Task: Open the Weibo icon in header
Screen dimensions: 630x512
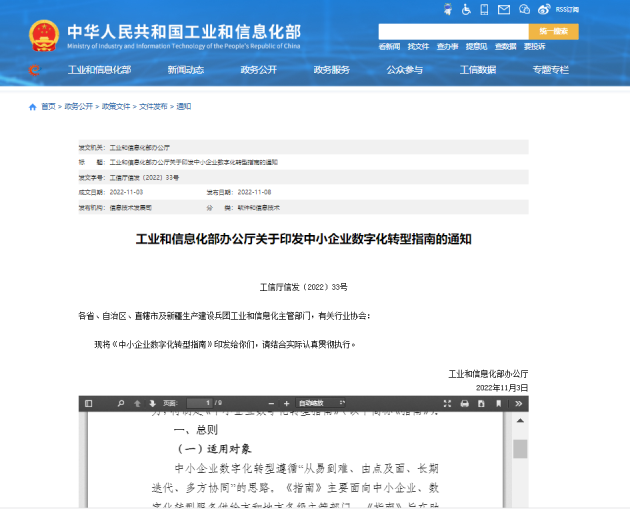Action: (x=544, y=9)
